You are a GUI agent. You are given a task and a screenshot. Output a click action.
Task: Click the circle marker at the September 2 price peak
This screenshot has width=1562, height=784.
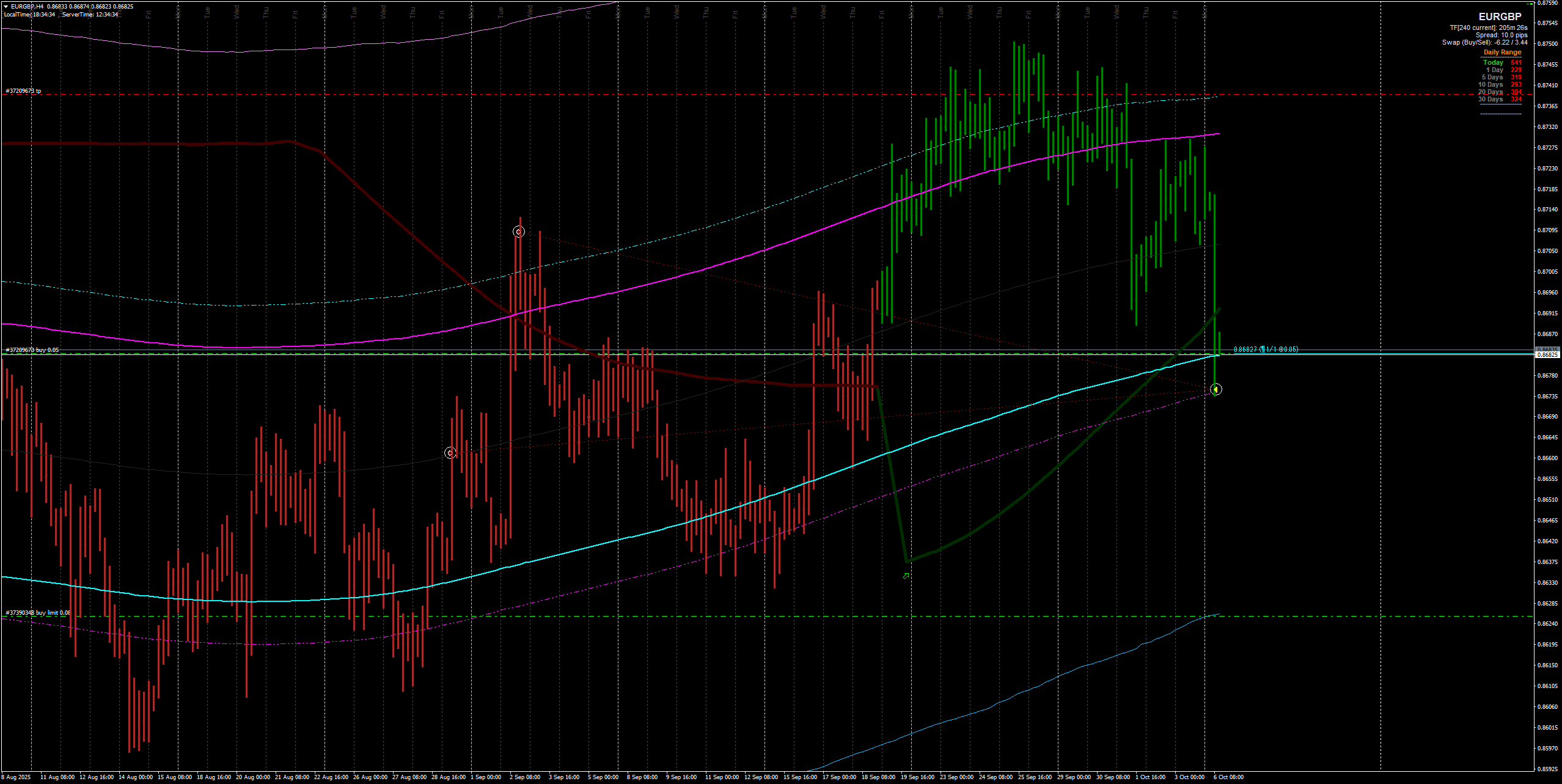518,232
